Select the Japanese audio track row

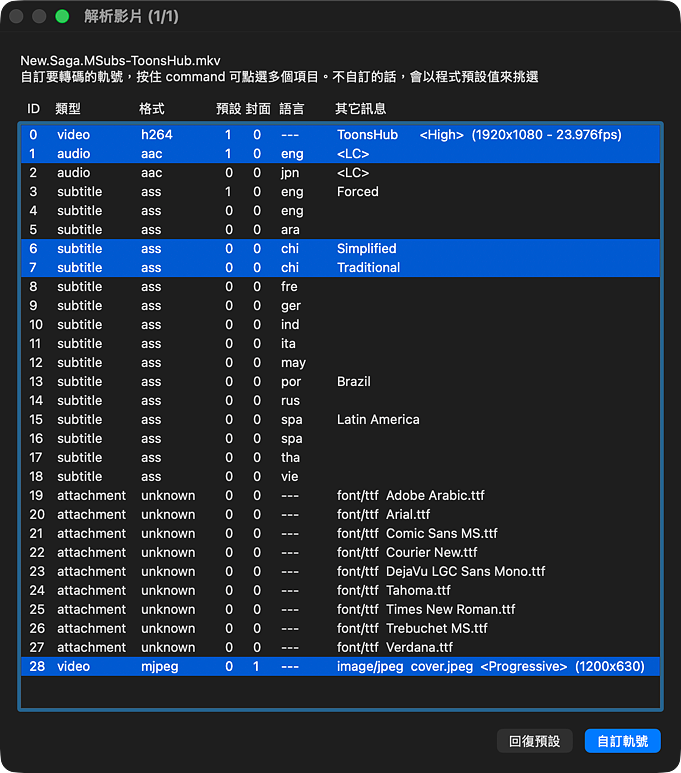pos(340,173)
